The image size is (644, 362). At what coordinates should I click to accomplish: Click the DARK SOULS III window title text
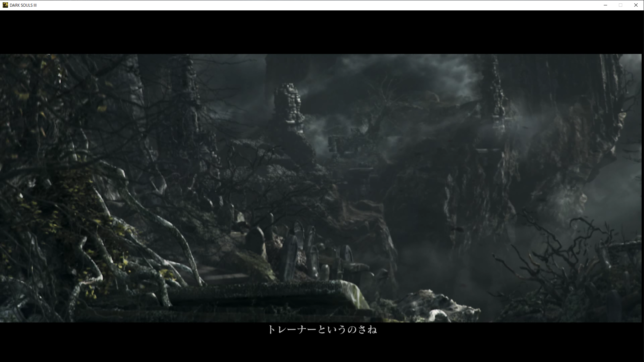click(x=23, y=5)
